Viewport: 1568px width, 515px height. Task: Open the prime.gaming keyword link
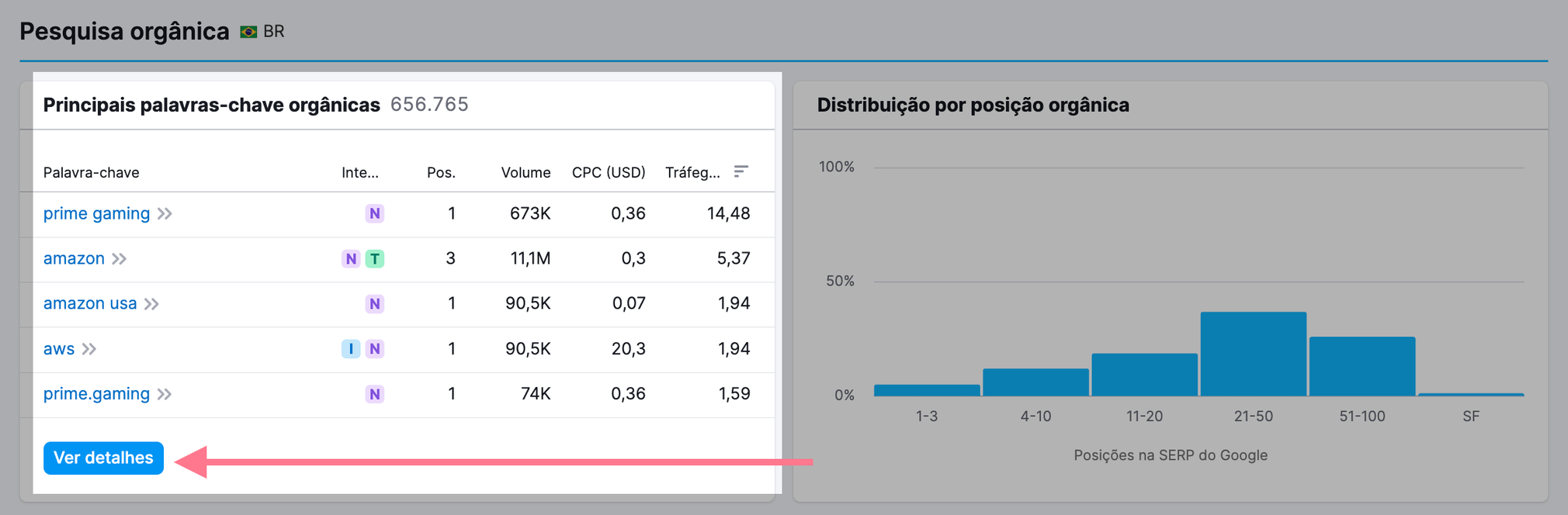click(x=96, y=394)
